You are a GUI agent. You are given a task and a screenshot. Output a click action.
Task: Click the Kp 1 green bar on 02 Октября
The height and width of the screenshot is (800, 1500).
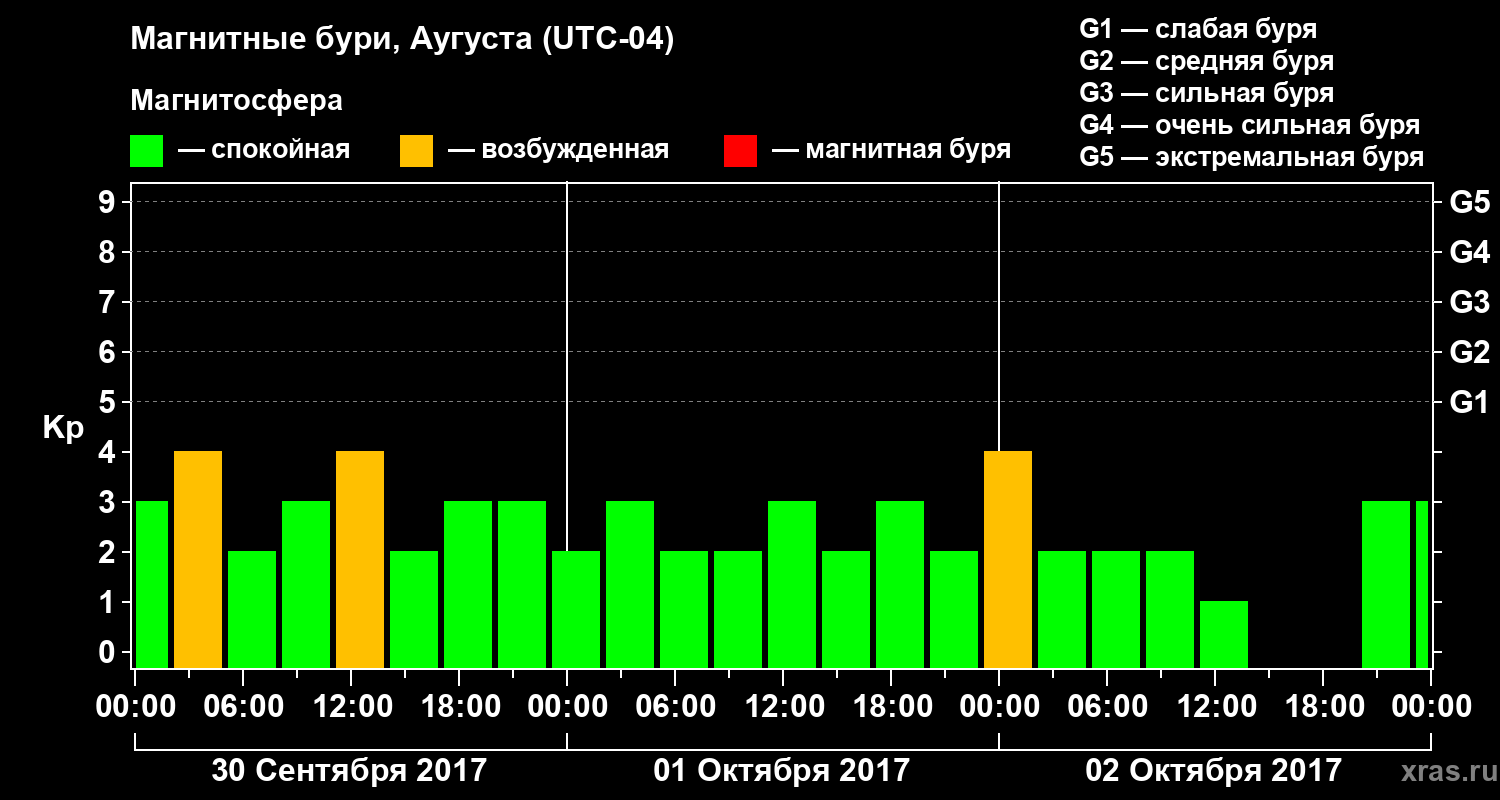[x=1224, y=635]
